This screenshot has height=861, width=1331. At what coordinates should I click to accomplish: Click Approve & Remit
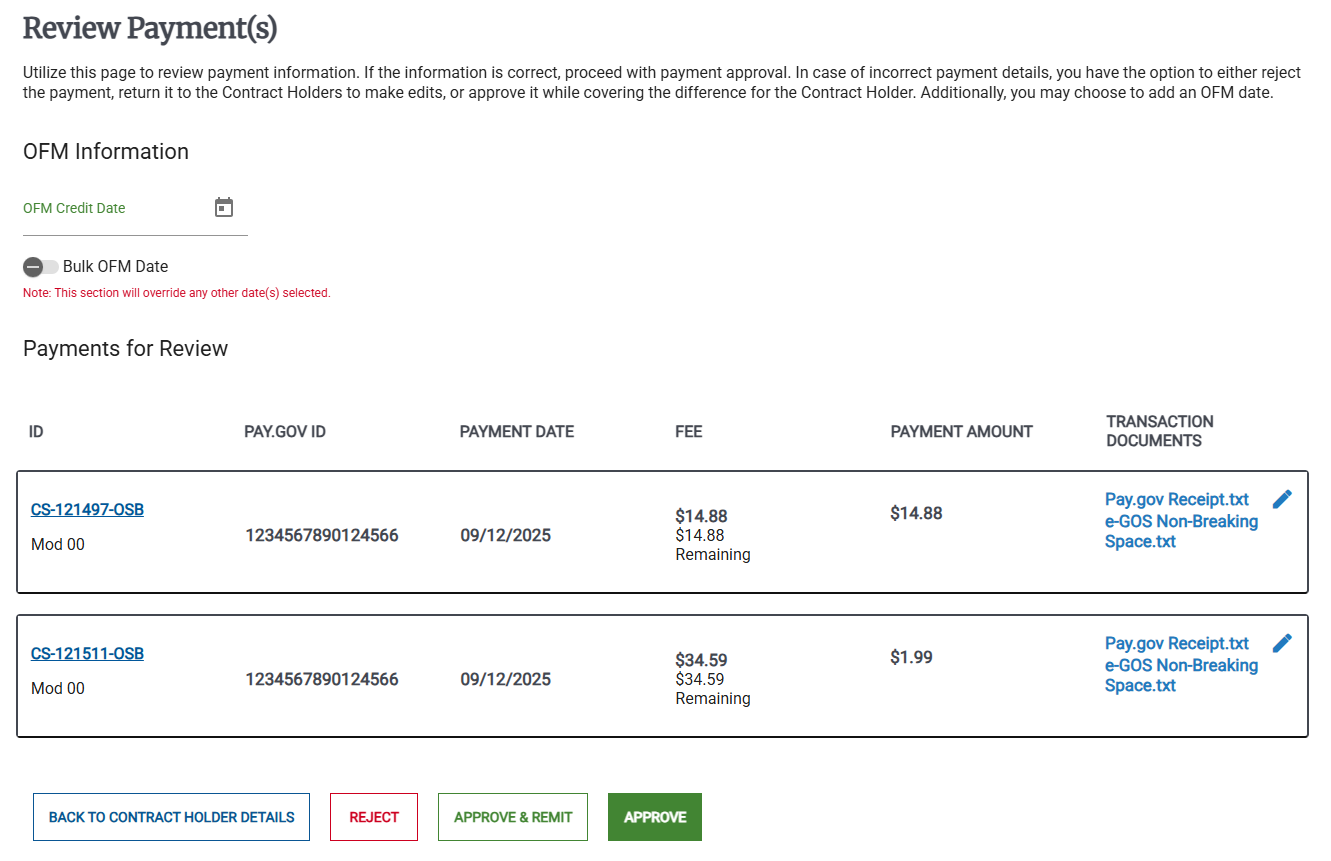(512, 817)
